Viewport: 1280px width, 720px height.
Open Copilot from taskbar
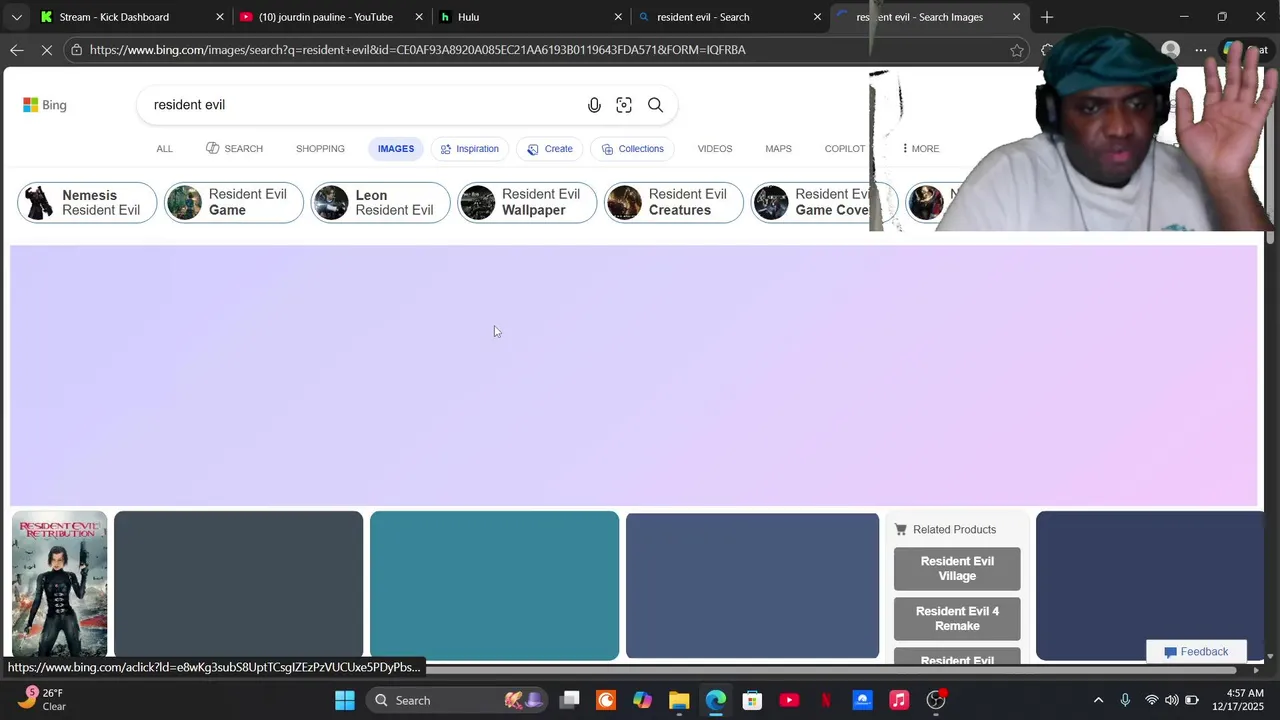[642, 700]
